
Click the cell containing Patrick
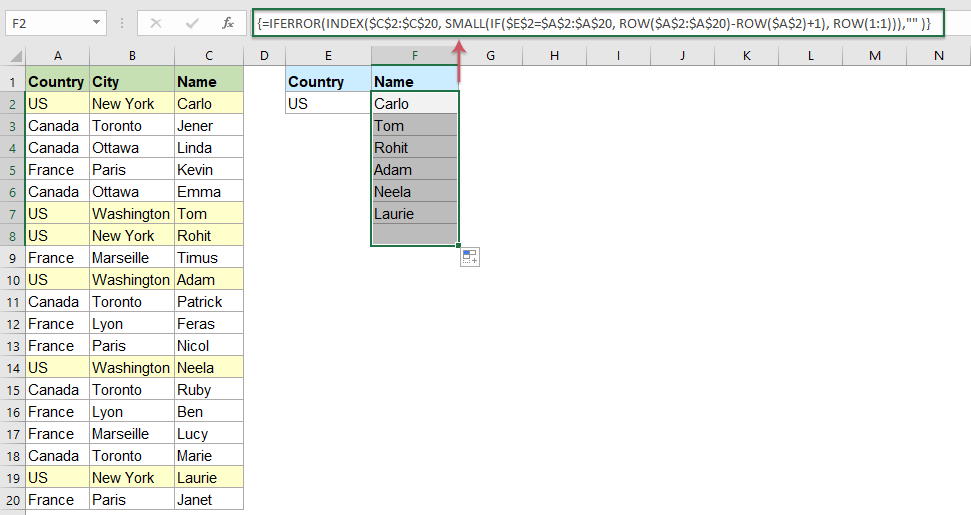click(x=209, y=301)
